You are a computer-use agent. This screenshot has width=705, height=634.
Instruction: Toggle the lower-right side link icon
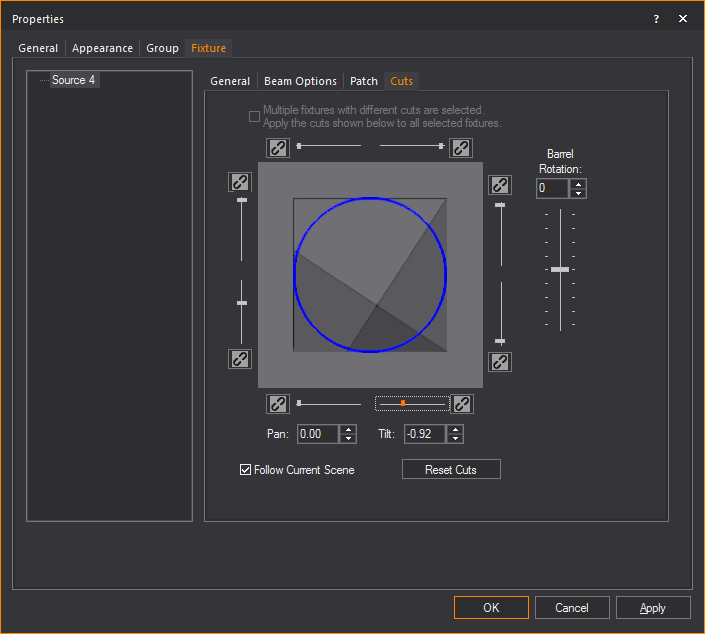(x=500, y=361)
